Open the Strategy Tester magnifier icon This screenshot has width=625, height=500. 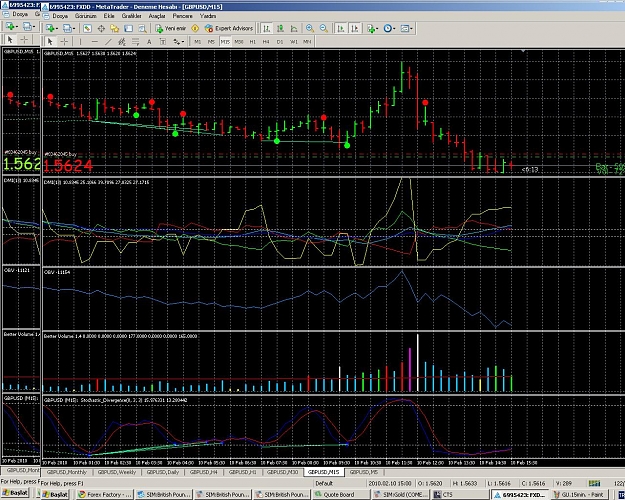142,28
